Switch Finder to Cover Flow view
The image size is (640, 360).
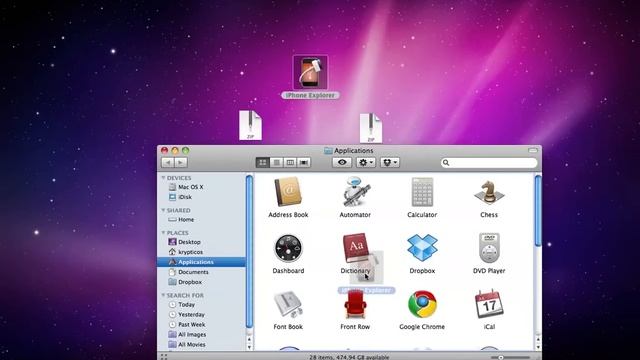click(304, 162)
